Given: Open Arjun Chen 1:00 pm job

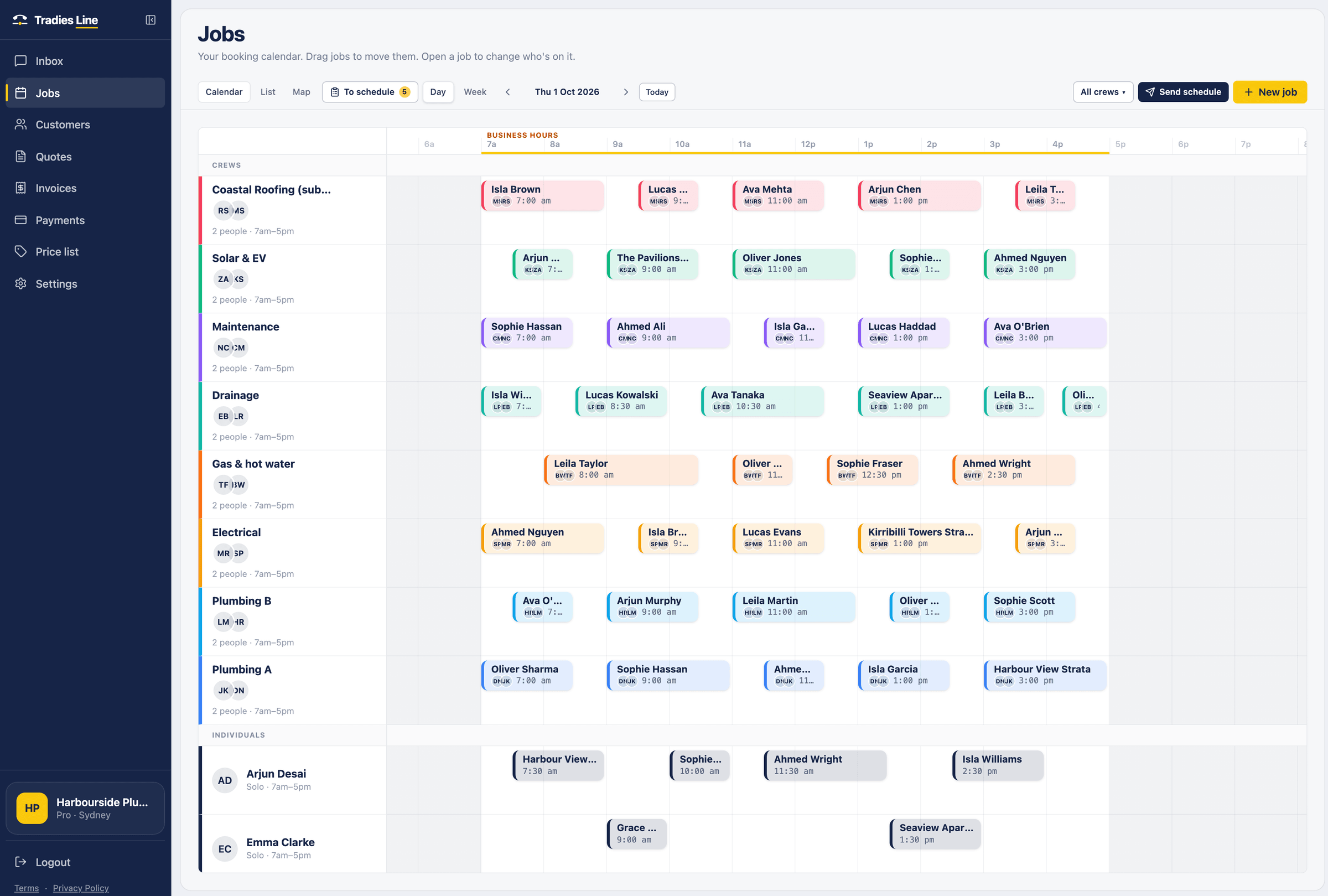Looking at the screenshot, I should click(920, 195).
